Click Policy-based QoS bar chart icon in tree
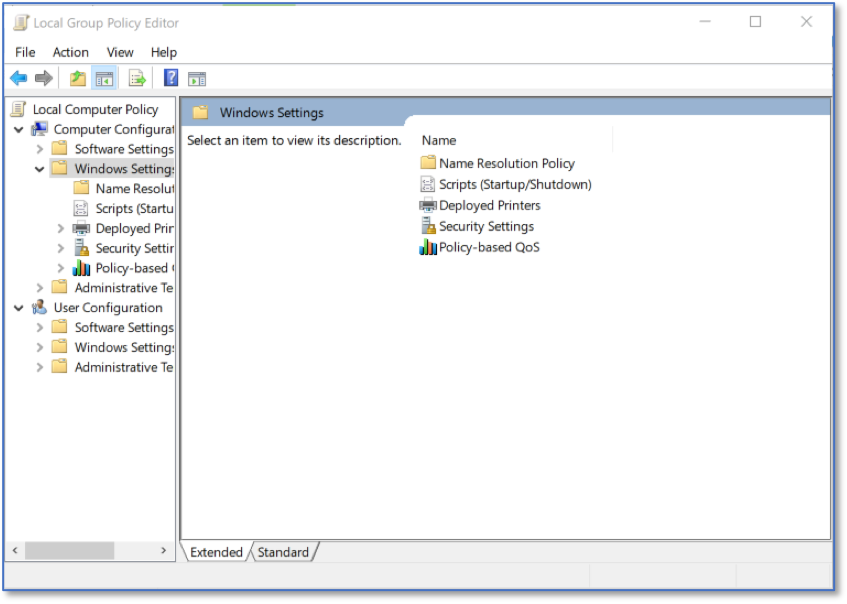 point(81,268)
